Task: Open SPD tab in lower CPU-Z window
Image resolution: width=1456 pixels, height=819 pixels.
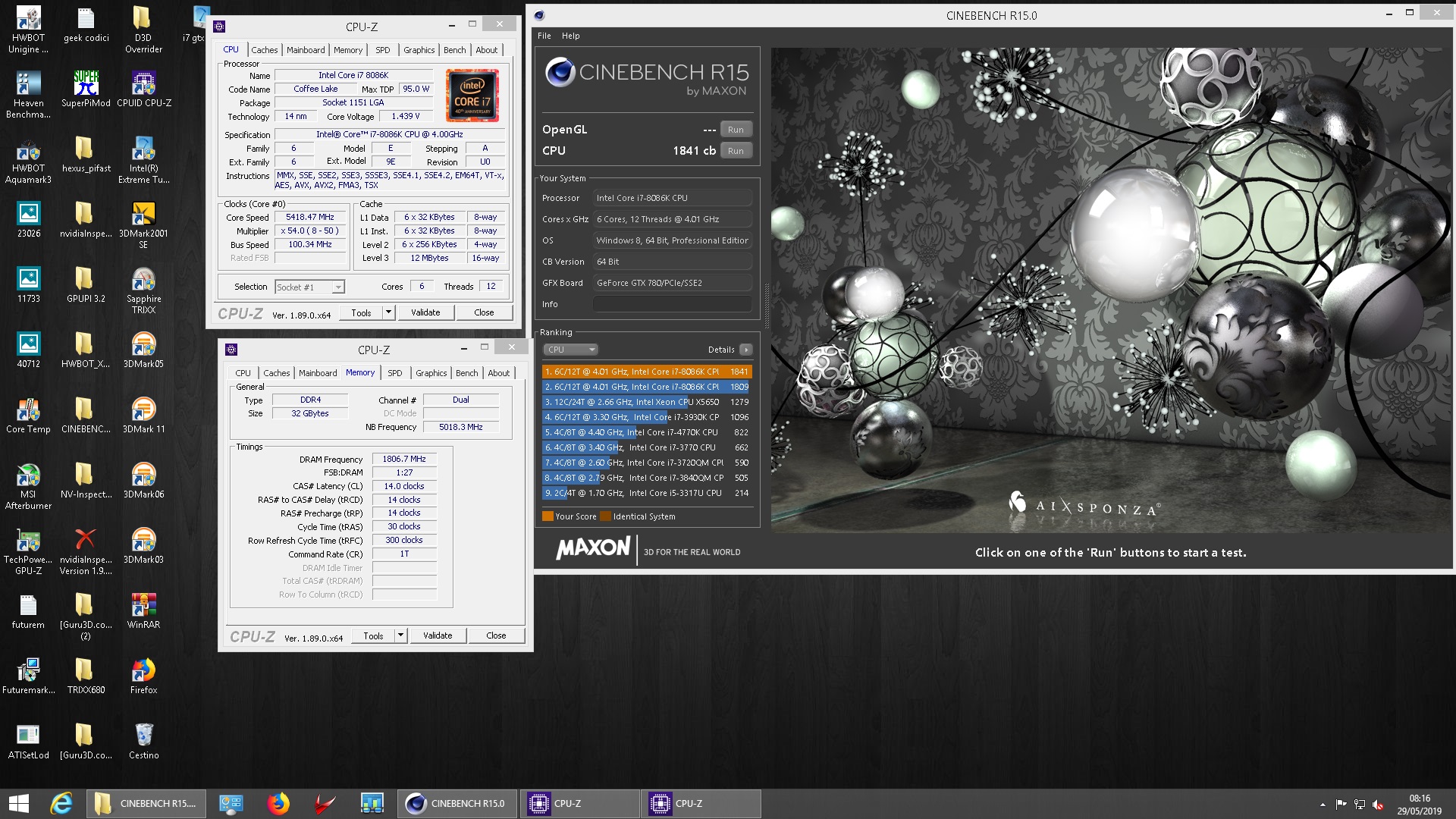Action: (x=395, y=373)
